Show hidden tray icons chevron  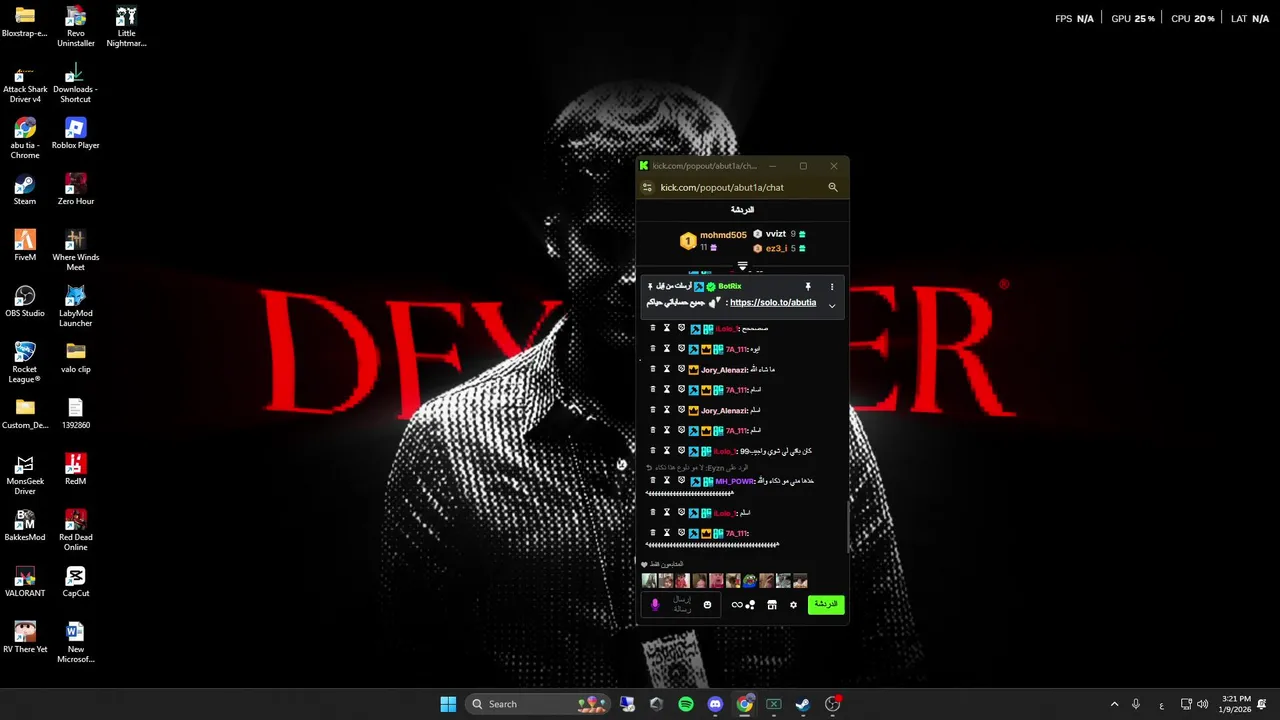point(1114,704)
